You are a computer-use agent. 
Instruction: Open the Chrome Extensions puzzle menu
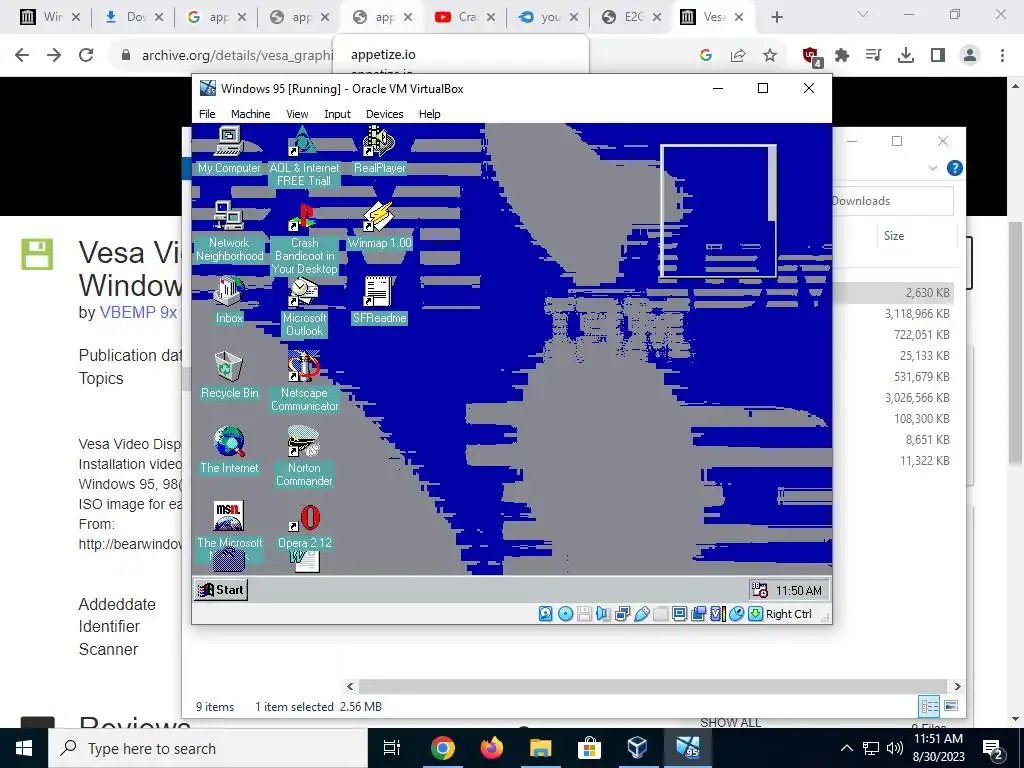pos(842,56)
